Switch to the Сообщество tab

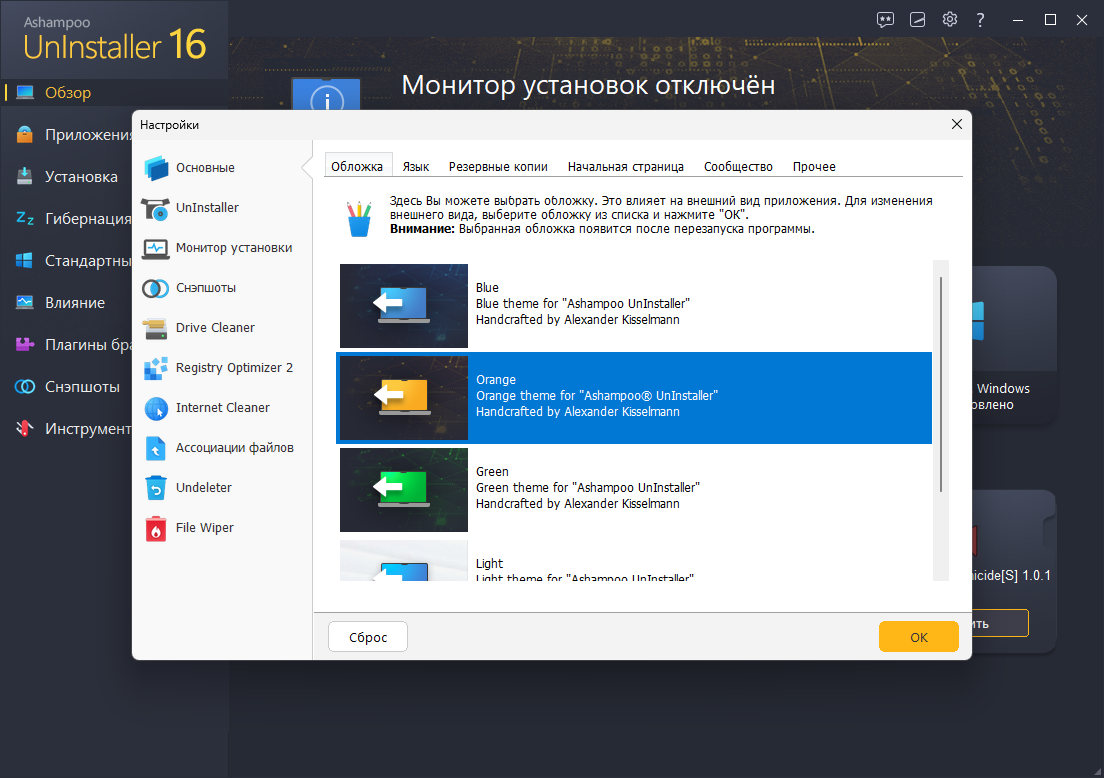739,166
